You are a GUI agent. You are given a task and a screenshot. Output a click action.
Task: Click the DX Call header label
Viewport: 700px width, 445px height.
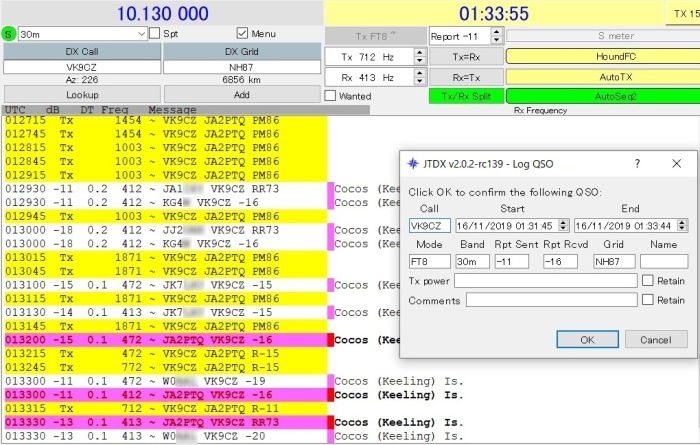(82, 51)
